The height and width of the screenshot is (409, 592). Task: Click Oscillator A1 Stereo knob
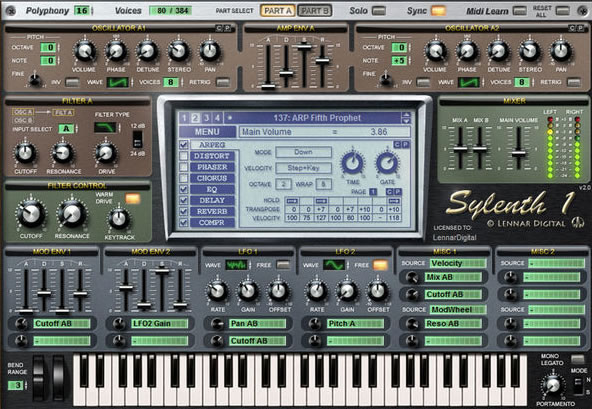coord(179,51)
